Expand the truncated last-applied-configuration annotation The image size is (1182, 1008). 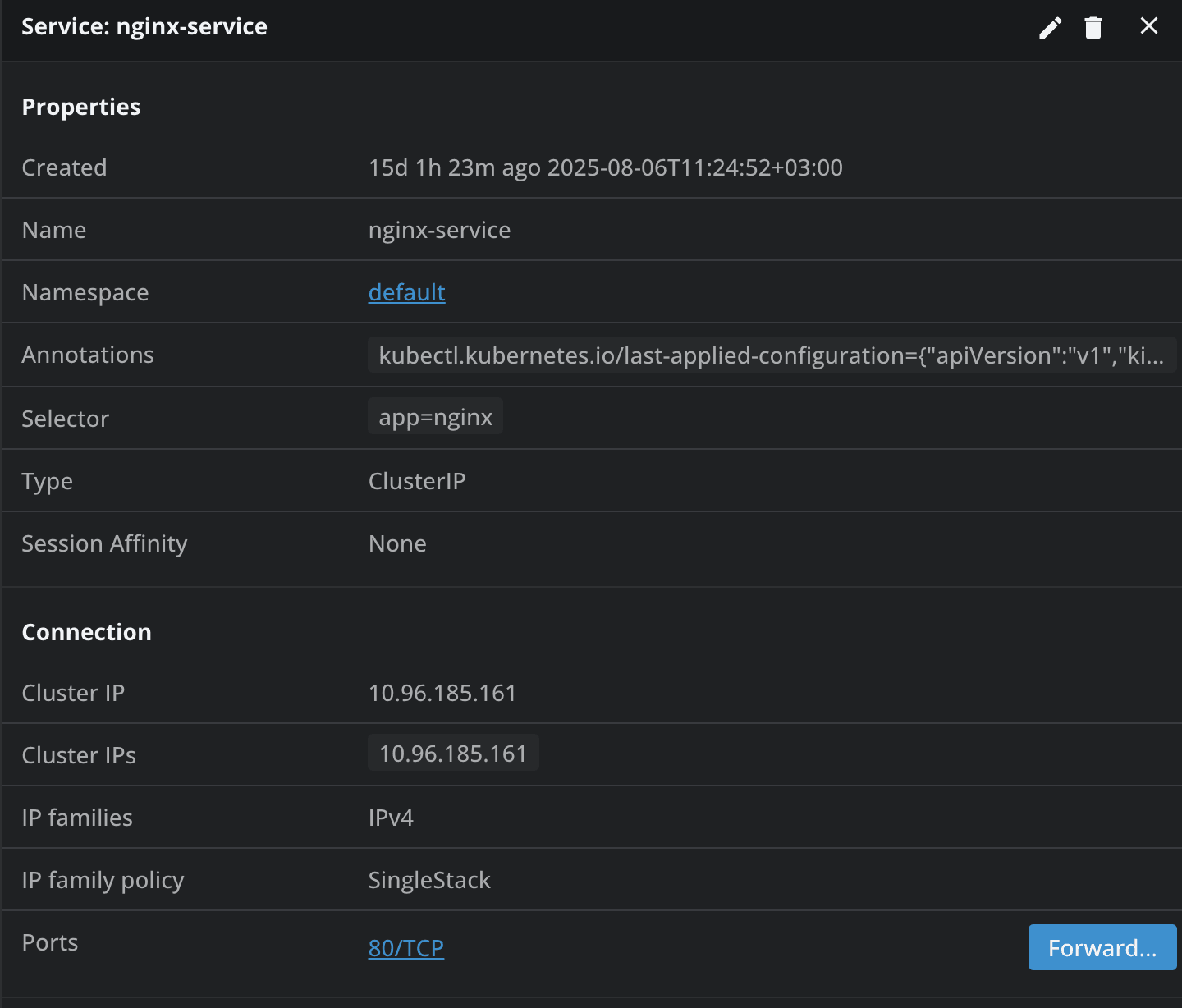(x=772, y=355)
